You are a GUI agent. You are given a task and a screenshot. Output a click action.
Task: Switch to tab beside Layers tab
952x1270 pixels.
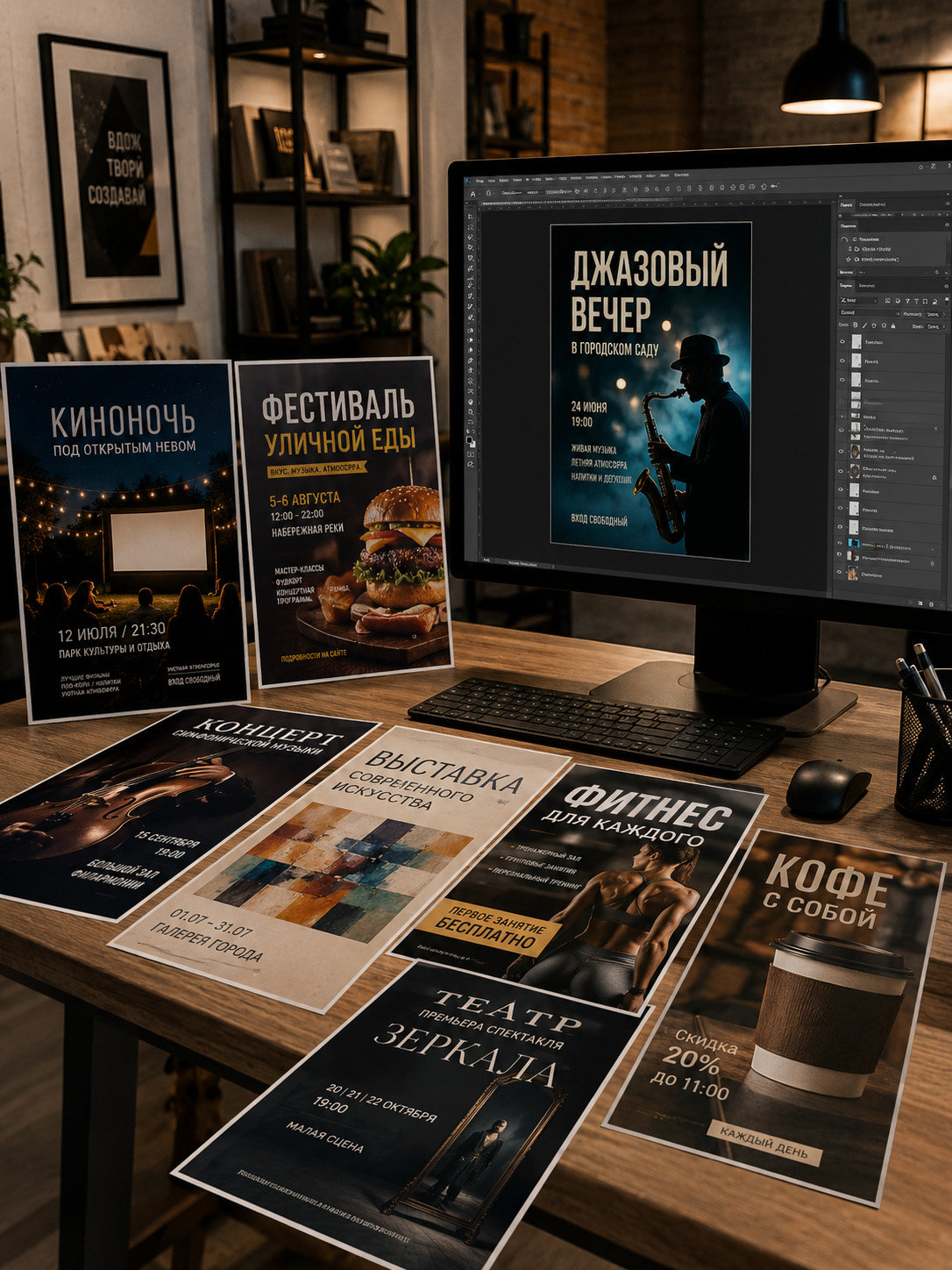coord(867,286)
